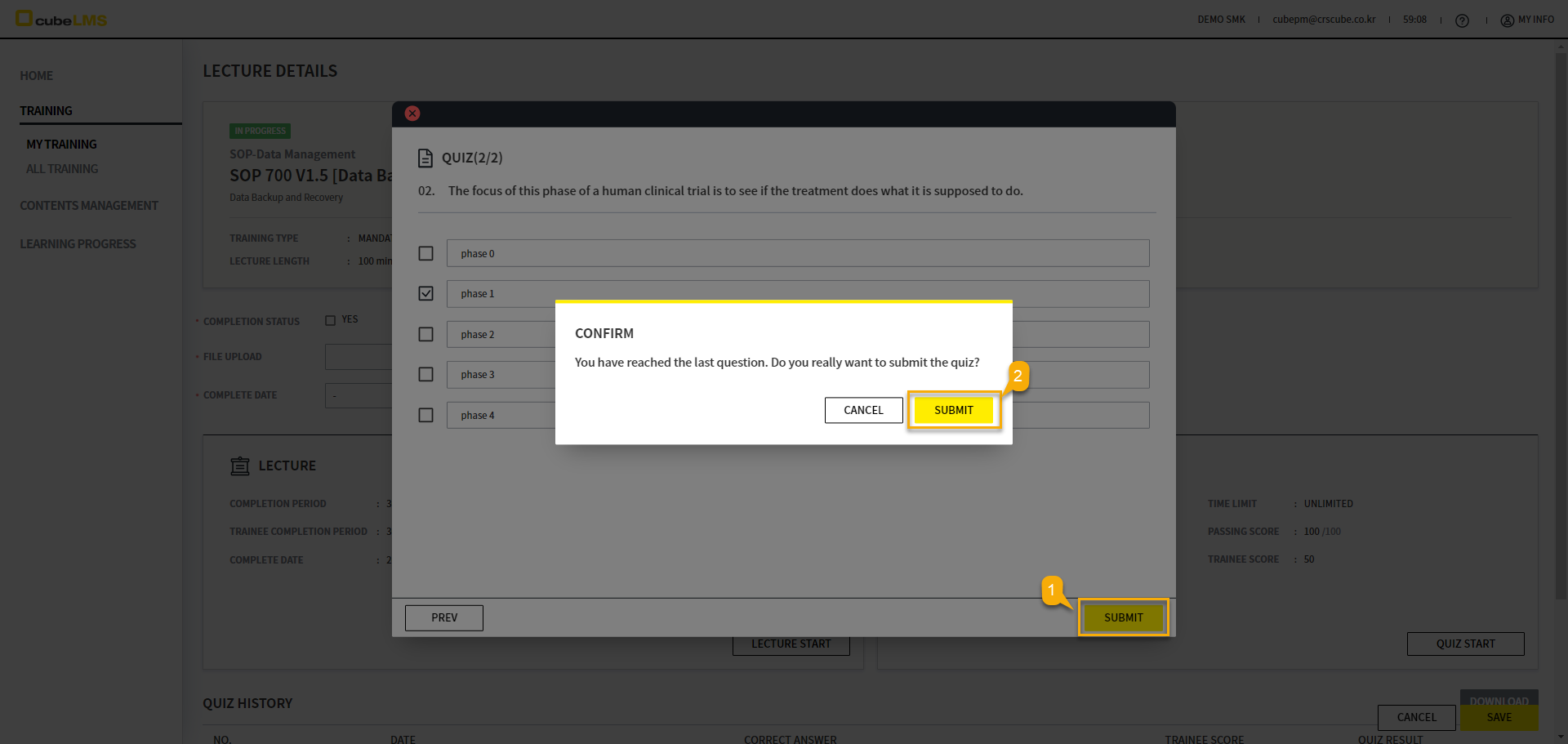The image size is (1568, 744).
Task: Click the red close icon on quiz dialog
Action: coord(412,114)
